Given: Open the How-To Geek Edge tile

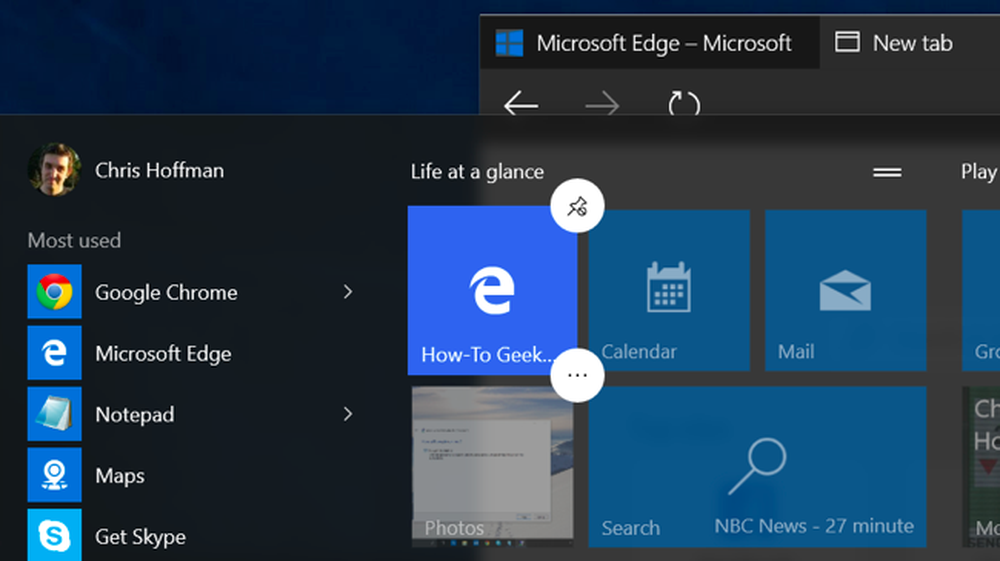Looking at the screenshot, I should tap(492, 290).
